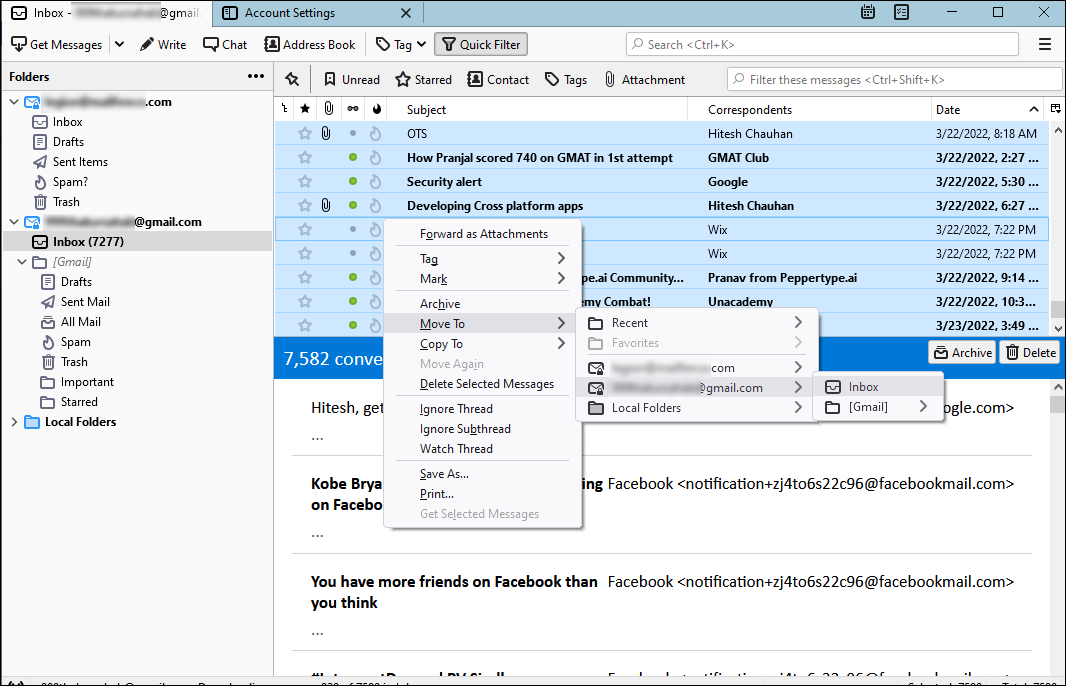Open the Important folder
1066x686 pixels.
tap(77, 381)
